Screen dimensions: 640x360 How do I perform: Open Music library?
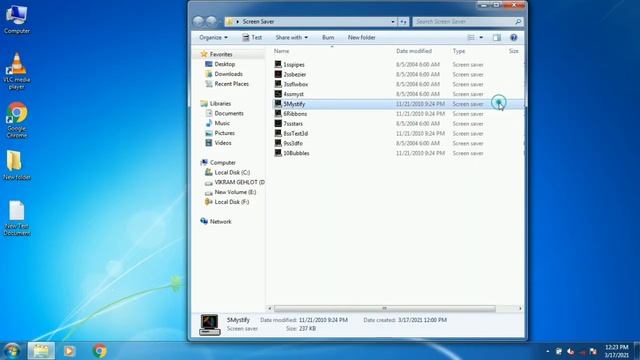[x=222, y=123]
